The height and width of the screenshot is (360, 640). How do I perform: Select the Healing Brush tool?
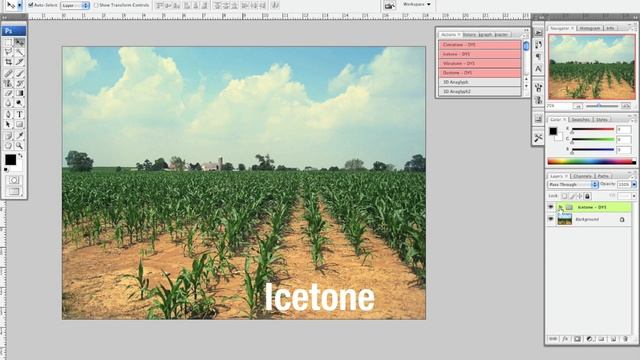[x=9, y=74]
